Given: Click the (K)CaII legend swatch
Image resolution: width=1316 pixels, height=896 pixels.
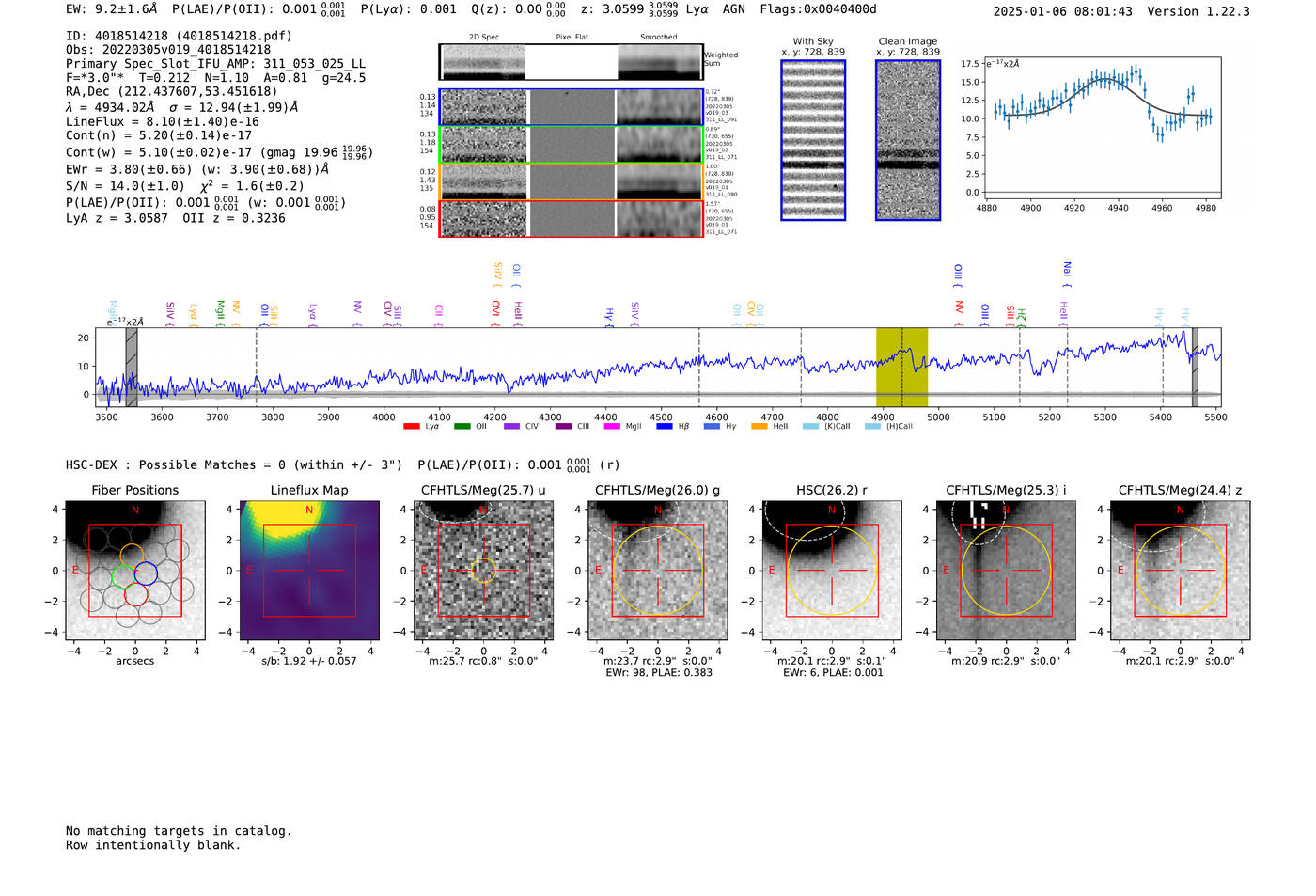Looking at the screenshot, I should pyautogui.click(x=810, y=426).
